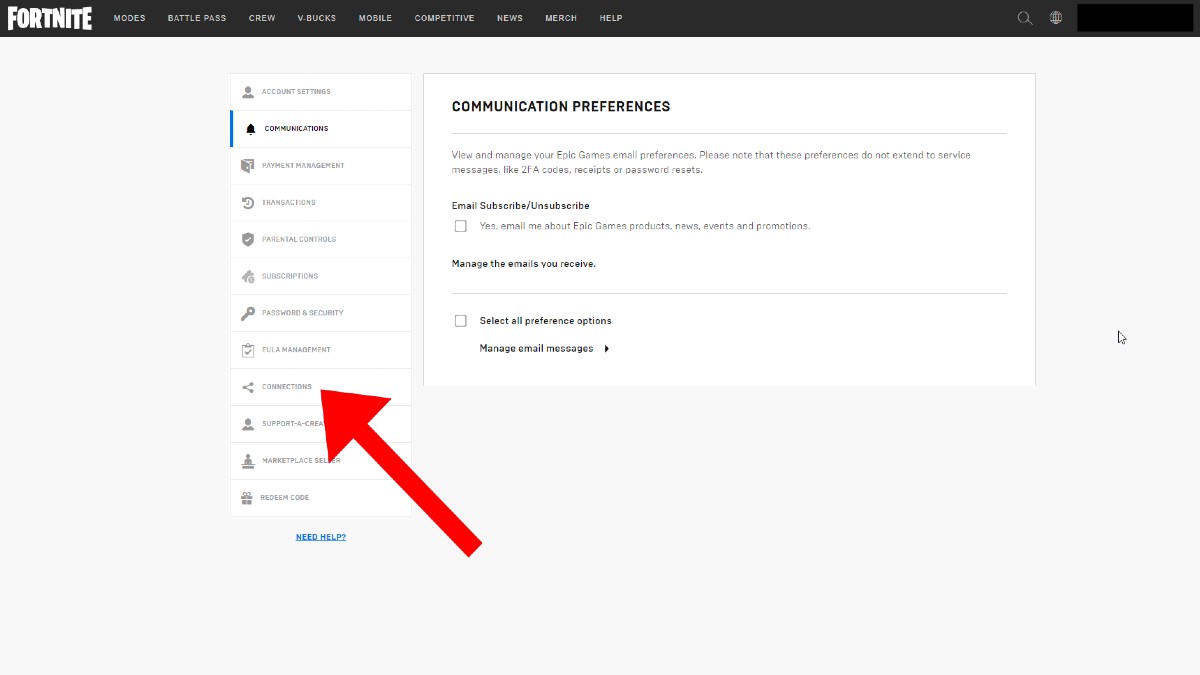Click the Fortnite logo

[x=50, y=18]
